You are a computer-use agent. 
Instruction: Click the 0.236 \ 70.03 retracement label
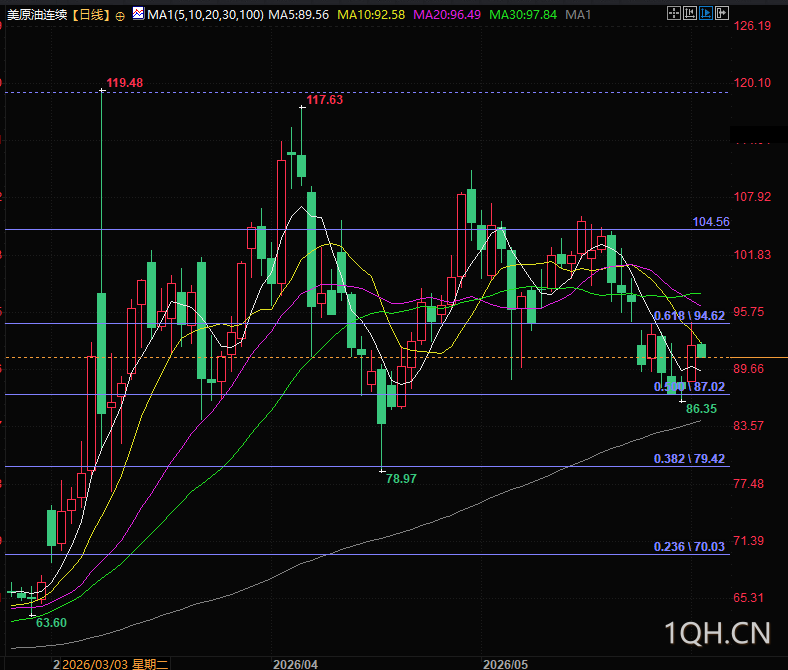689,546
